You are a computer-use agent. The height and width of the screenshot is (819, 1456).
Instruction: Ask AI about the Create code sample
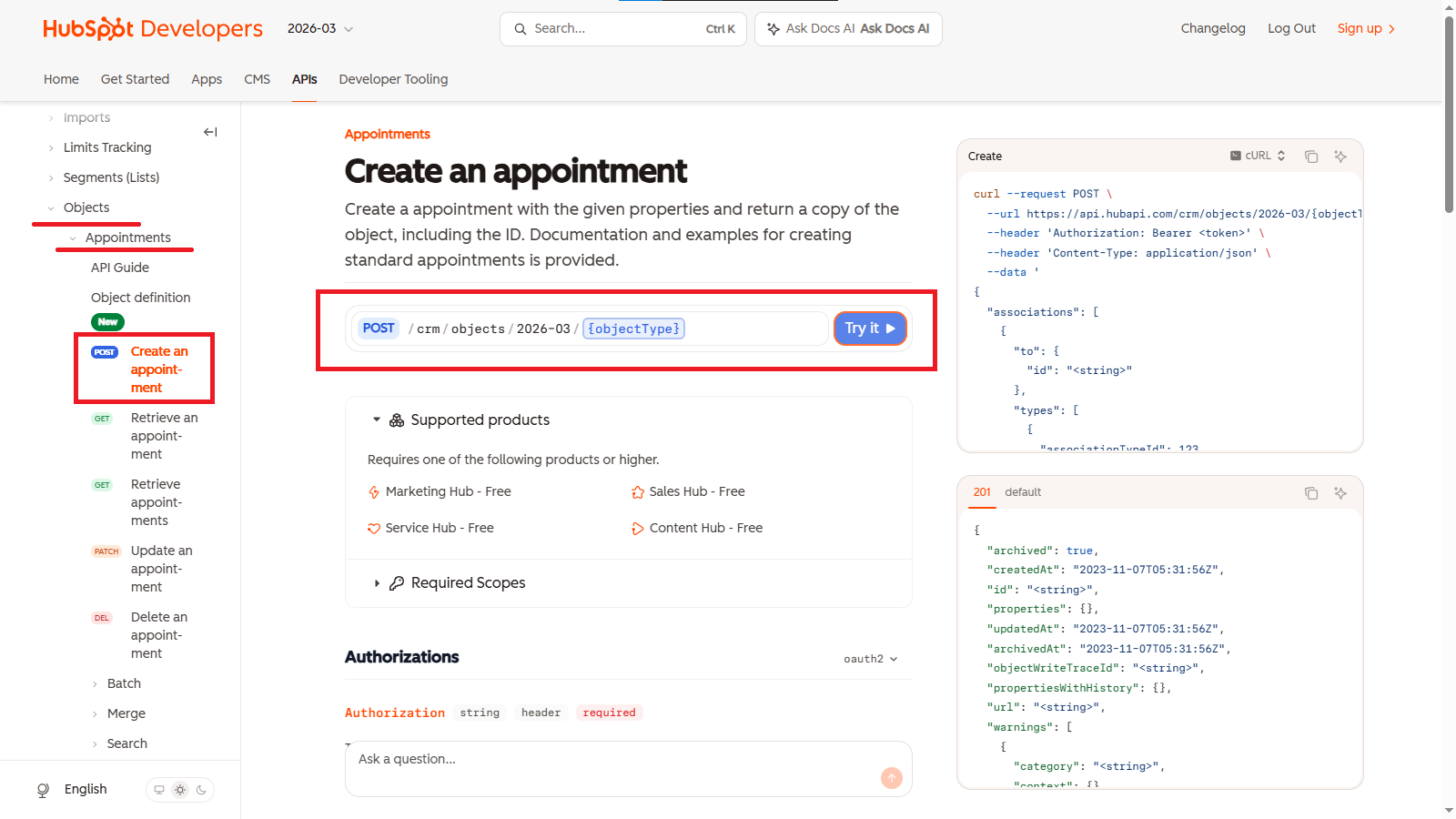click(1340, 157)
